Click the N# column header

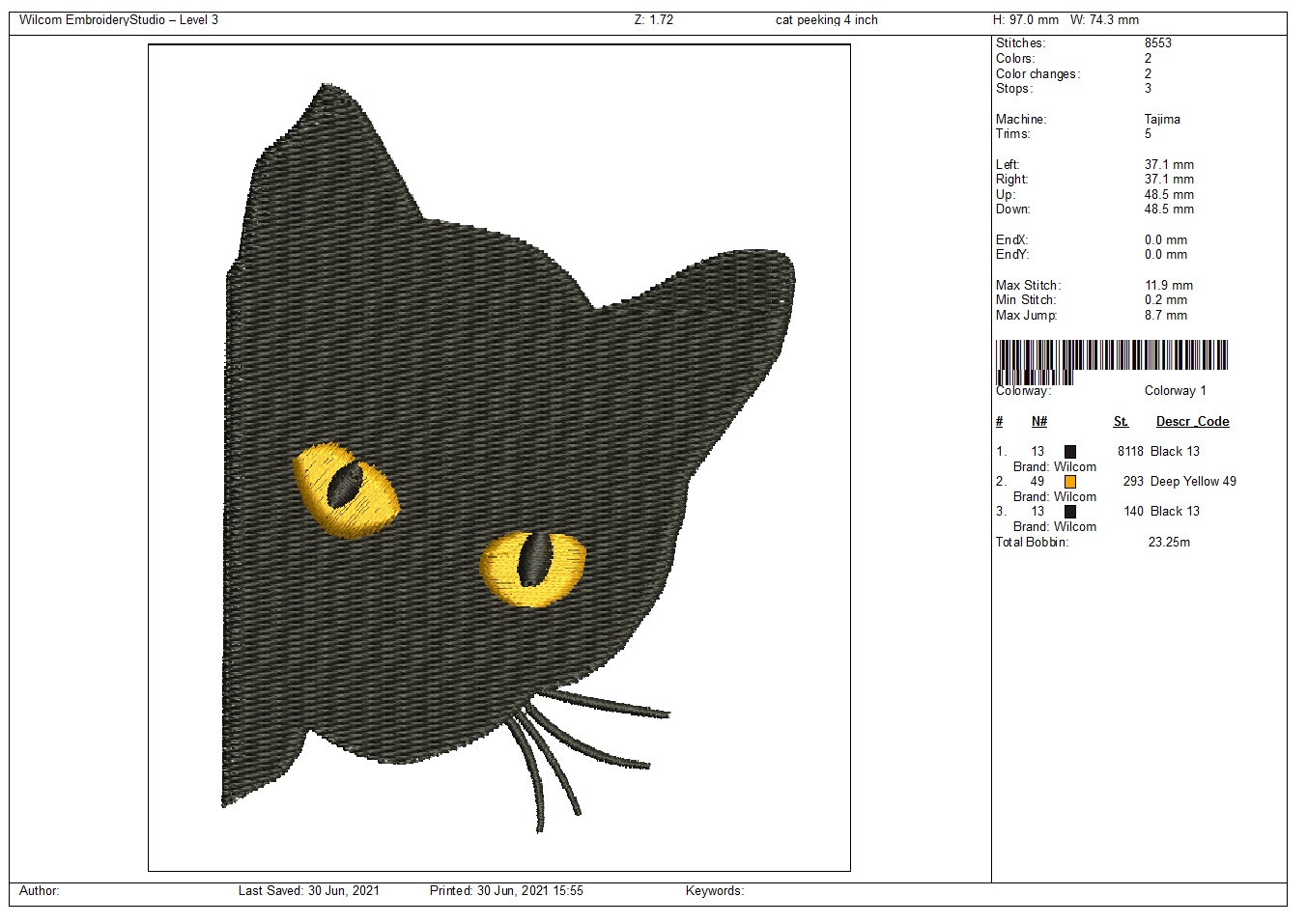click(1038, 422)
